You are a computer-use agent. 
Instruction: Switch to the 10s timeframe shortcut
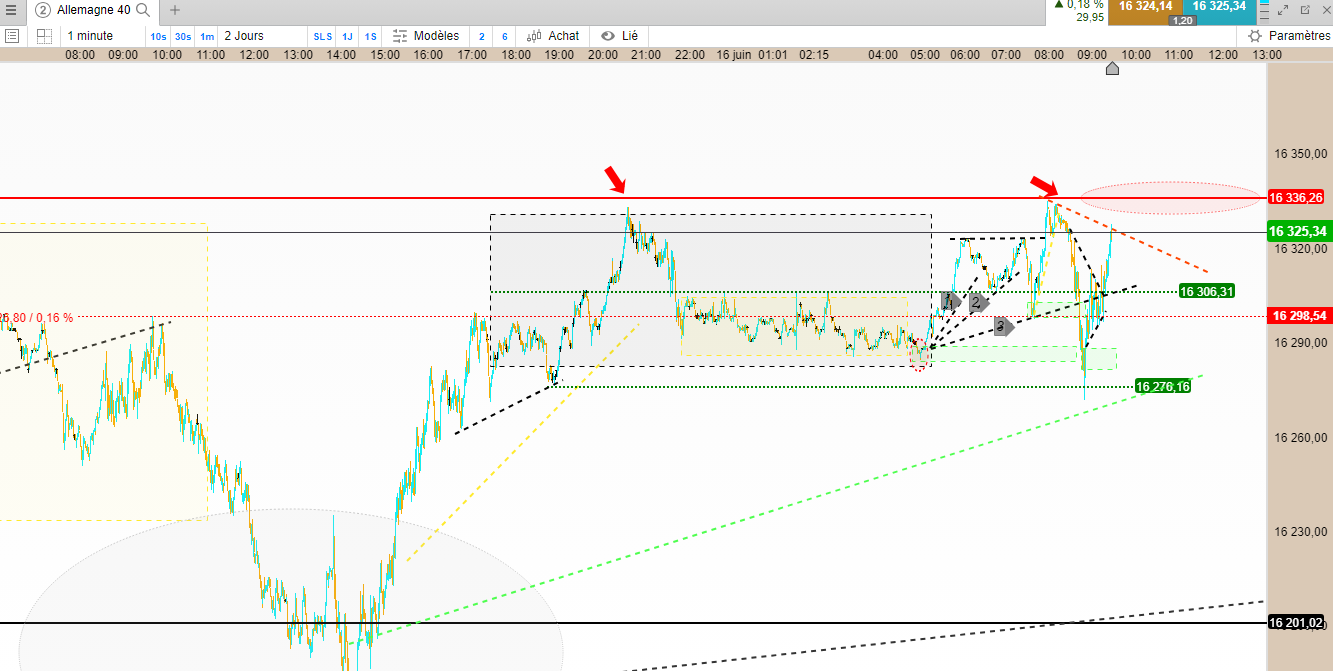coord(158,36)
